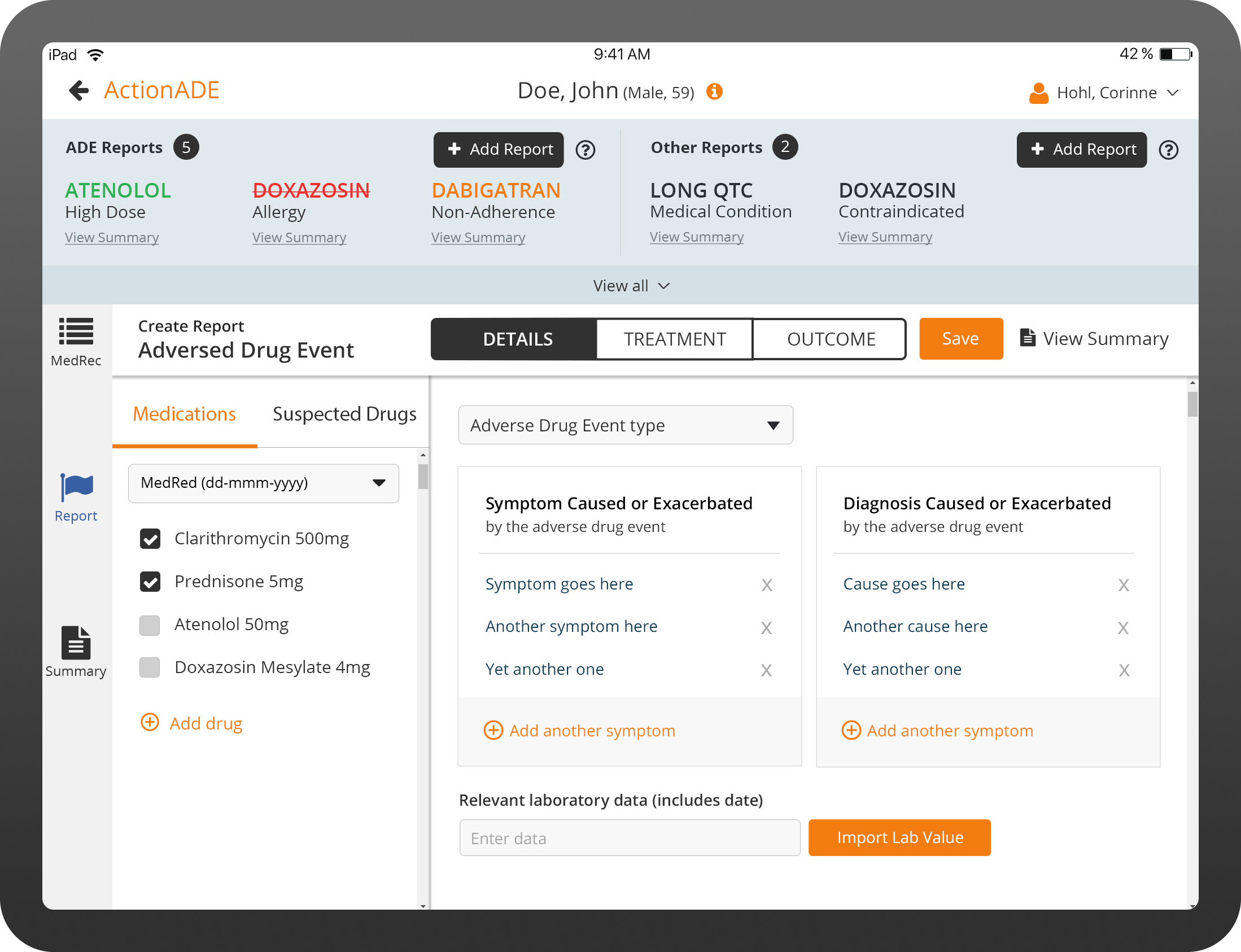This screenshot has height=952, width=1241.
Task: Open the Summary document icon in sidebar
Action: (x=76, y=643)
